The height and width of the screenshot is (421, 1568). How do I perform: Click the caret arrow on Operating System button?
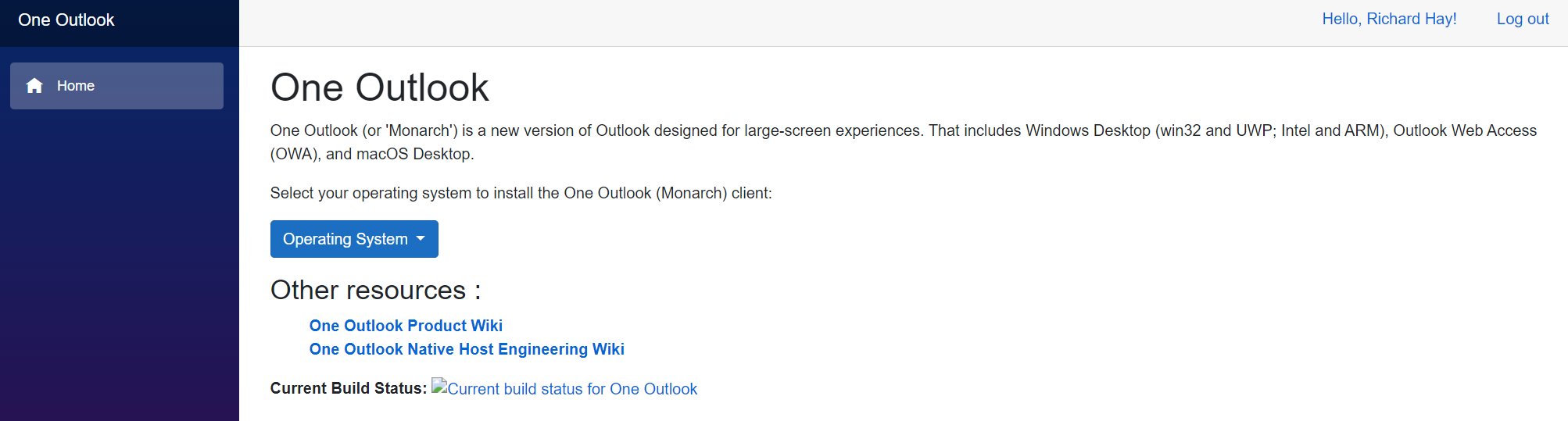[x=421, y=238]
